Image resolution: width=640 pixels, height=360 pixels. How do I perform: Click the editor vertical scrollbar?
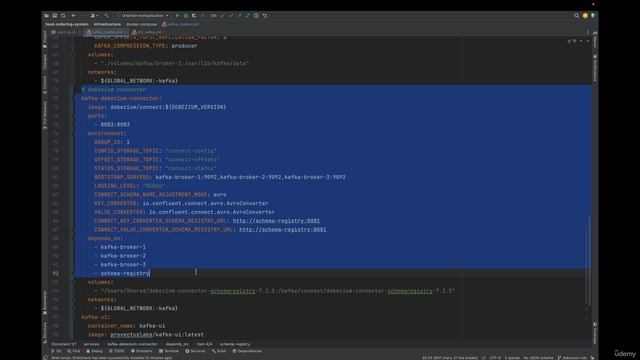click(589, 260)
